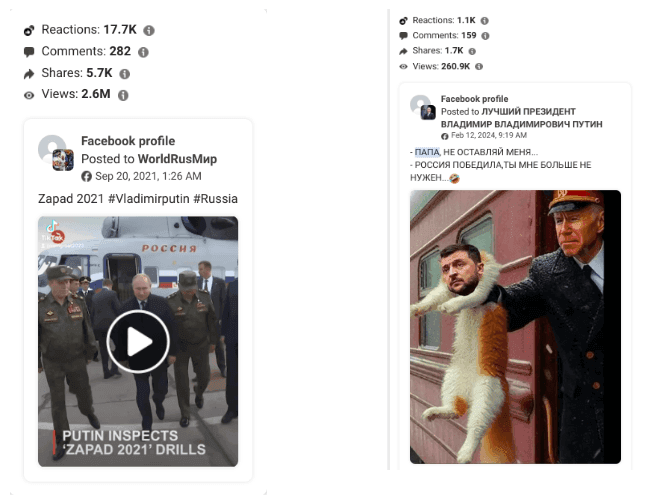
Task: Click the Sep 20, 2021 timestamp
Action: click(x=148, y=176)
